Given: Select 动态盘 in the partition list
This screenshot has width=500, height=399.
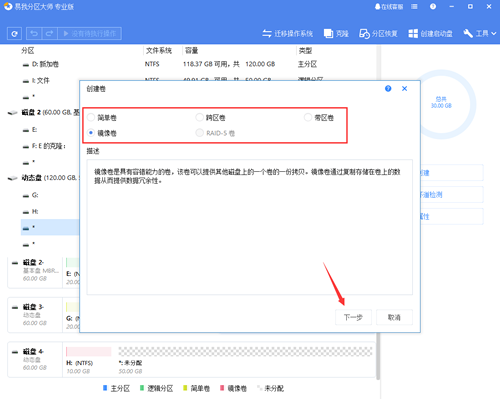Looking at the screenshot, I should click(x=43, y=178).
